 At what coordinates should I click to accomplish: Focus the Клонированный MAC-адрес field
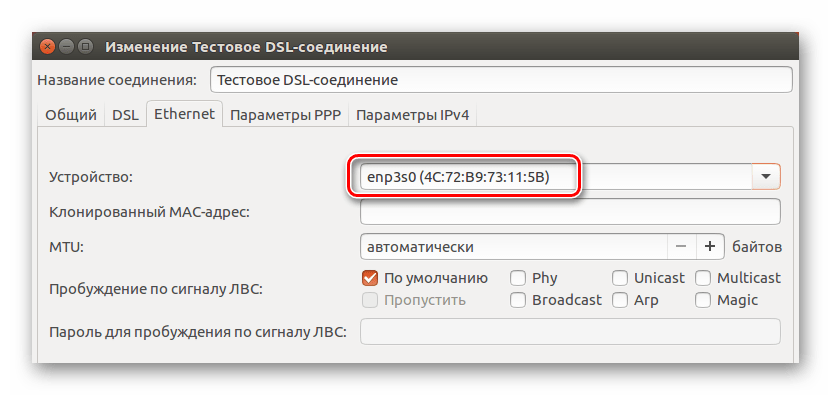pyautogui.click(x=570, y=212)
